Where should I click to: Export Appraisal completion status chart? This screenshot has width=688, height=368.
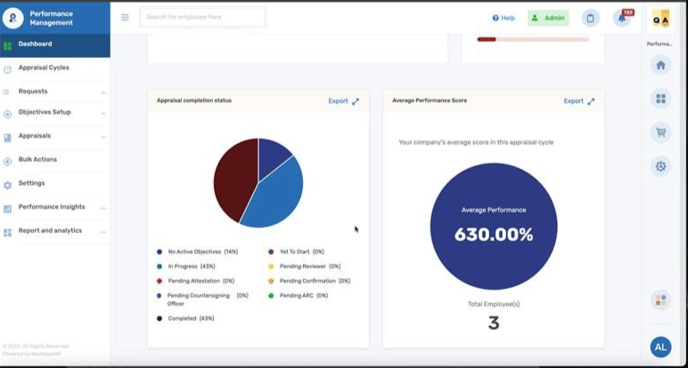pyautogui.click(x=338, y=101)
